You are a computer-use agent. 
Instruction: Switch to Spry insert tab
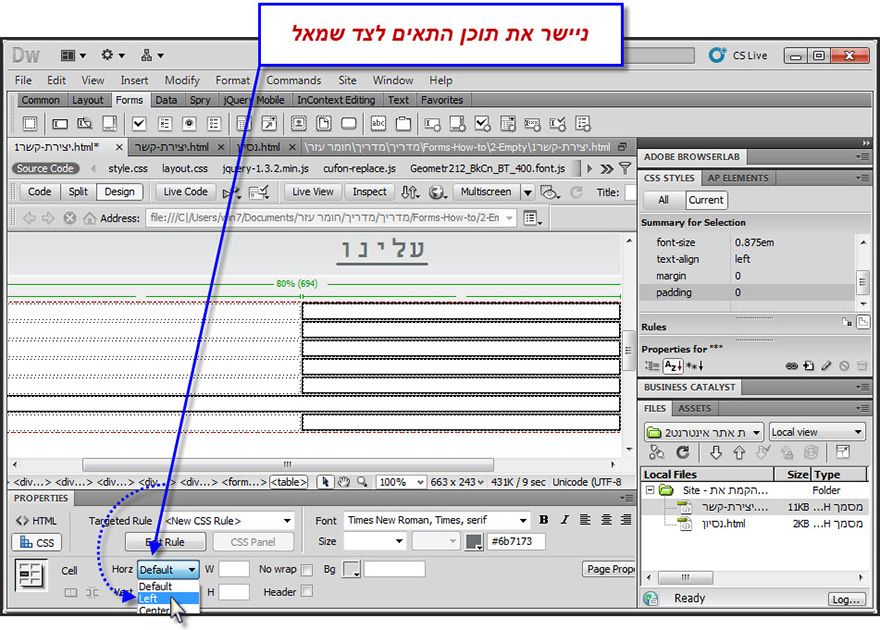tap(200, 100)
